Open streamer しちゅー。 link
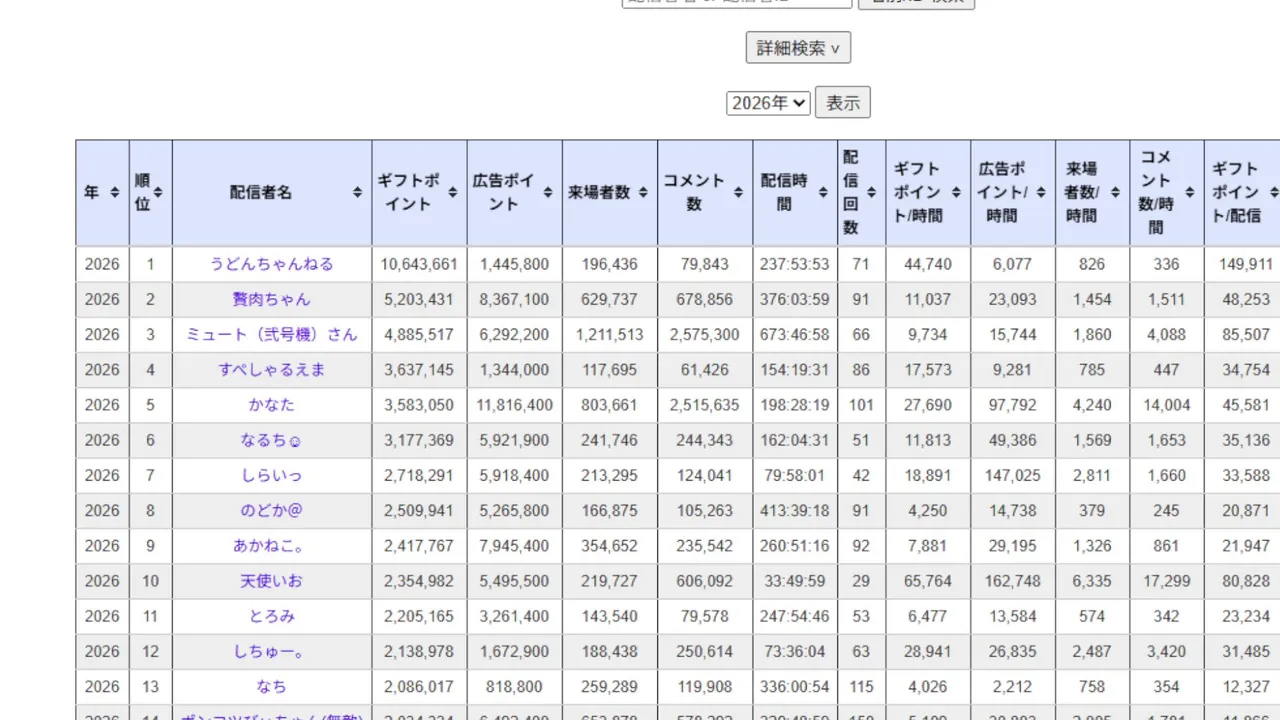Viewport: 1280px width, 720px height. (272, 651)
